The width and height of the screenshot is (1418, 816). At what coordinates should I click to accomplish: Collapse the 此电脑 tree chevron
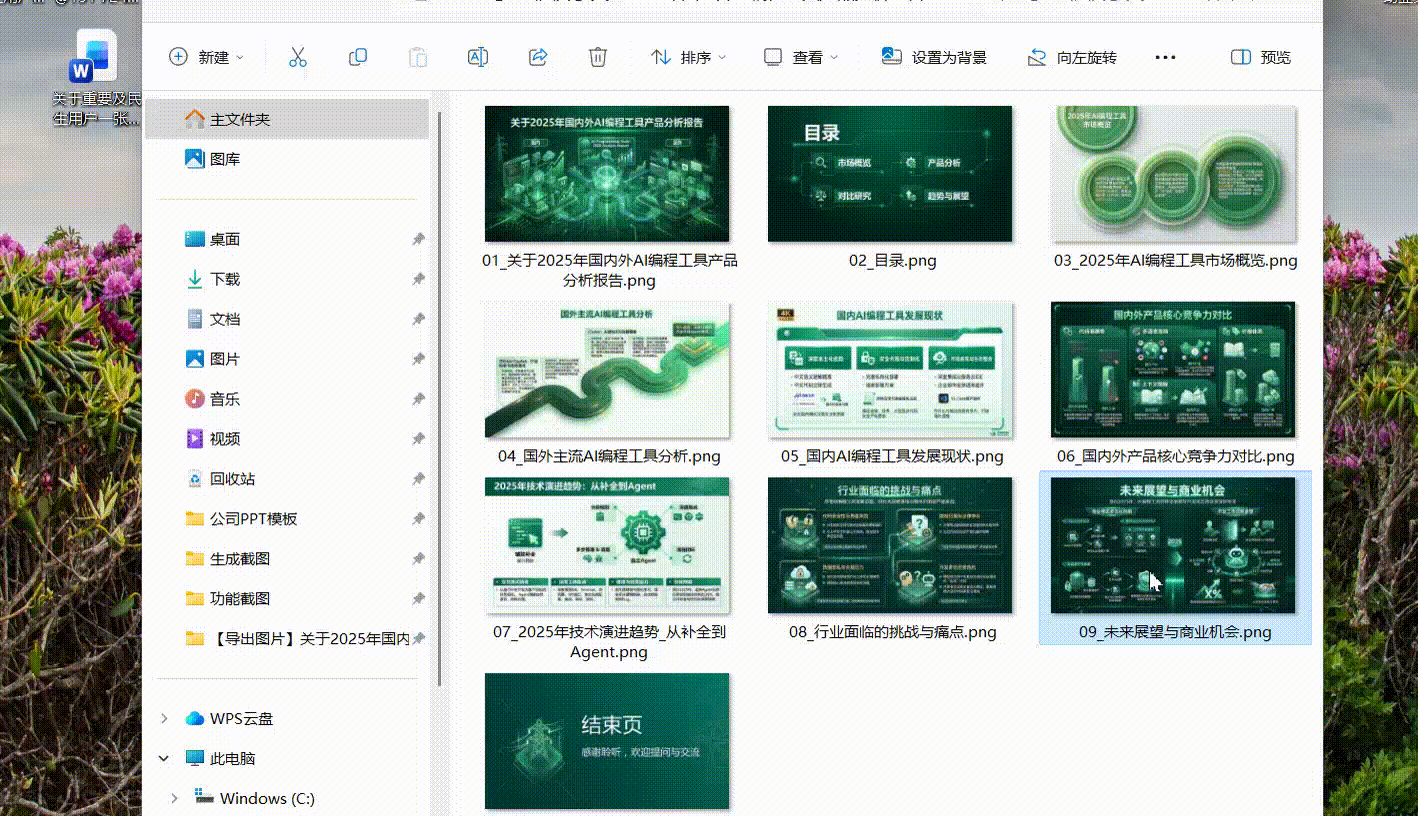point(165,759)
